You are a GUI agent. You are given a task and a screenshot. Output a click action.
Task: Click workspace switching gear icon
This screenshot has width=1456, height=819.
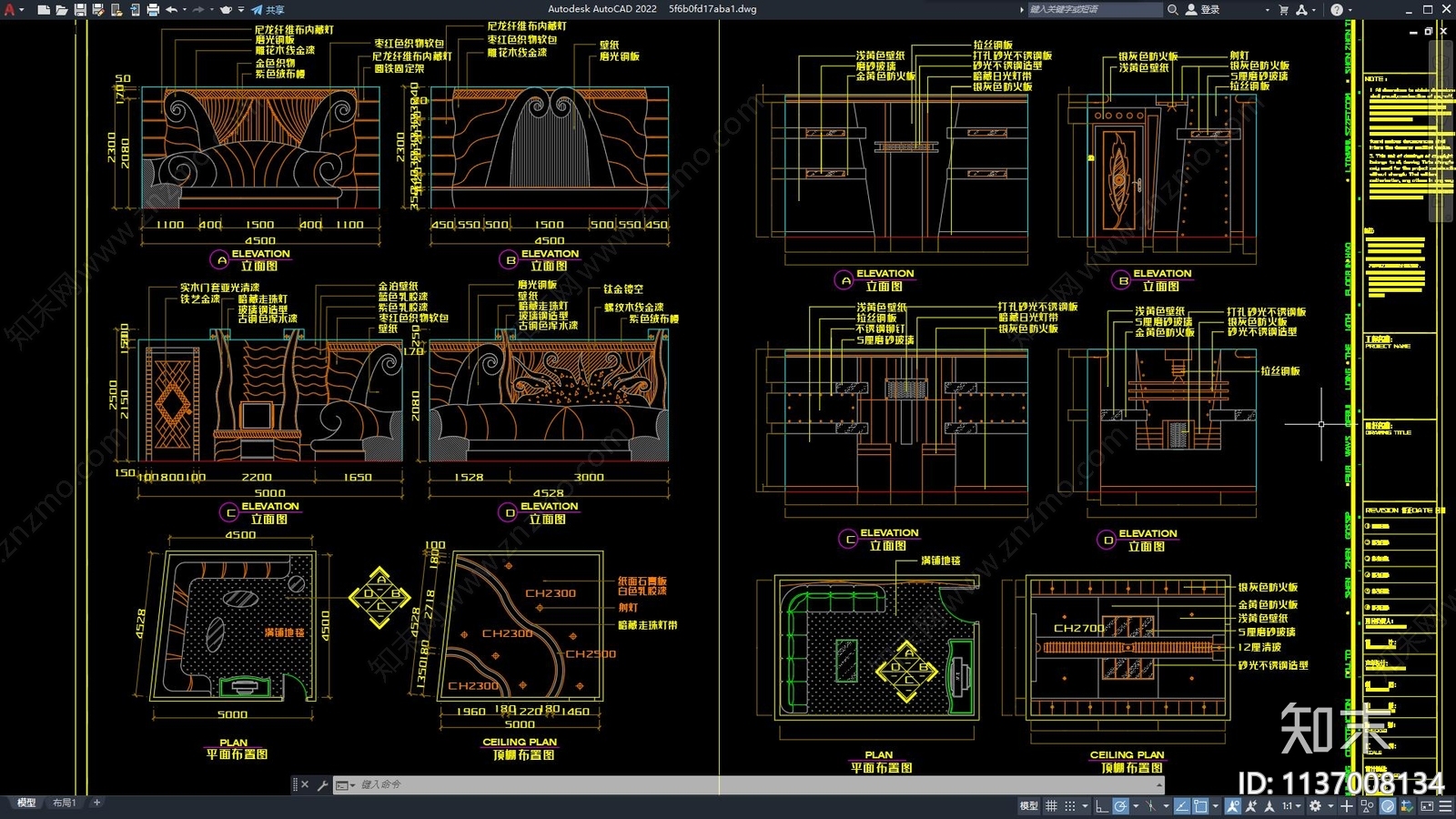coord(1315,806)
